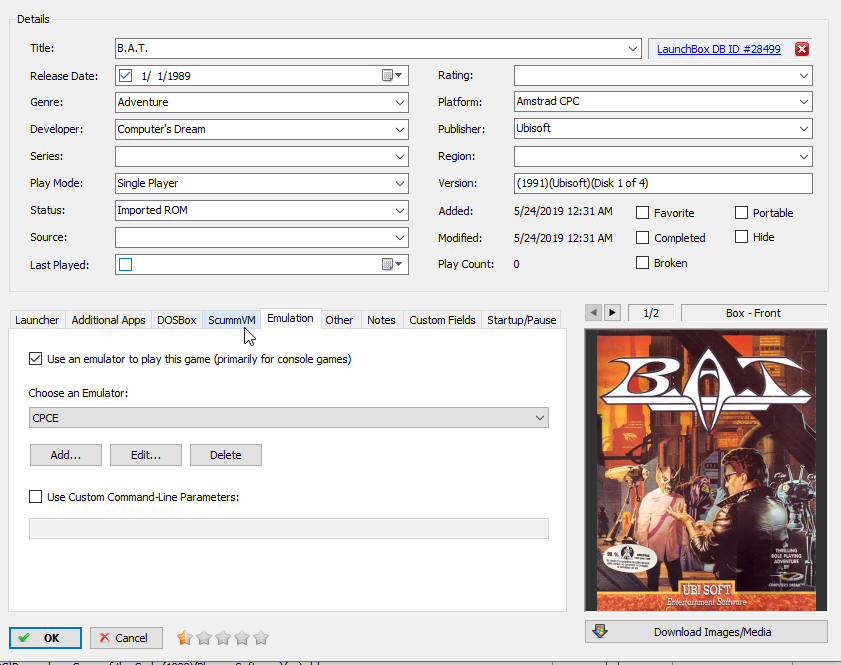Open the Region dropdown
This screenshot has height=665, width=841.
coord(803,157)
